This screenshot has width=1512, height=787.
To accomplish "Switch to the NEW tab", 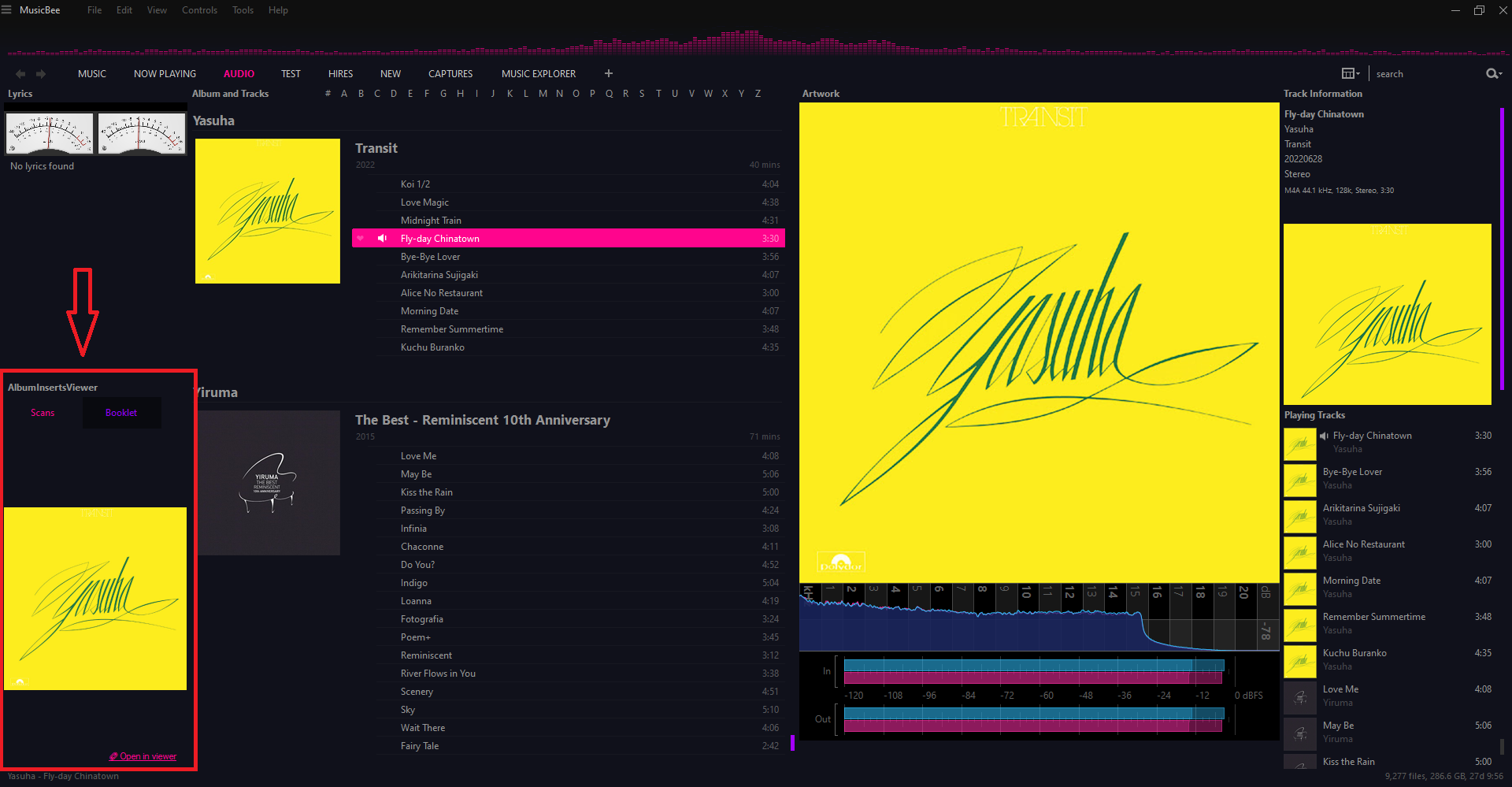I will pyautogui.click(x=391, y=74).
